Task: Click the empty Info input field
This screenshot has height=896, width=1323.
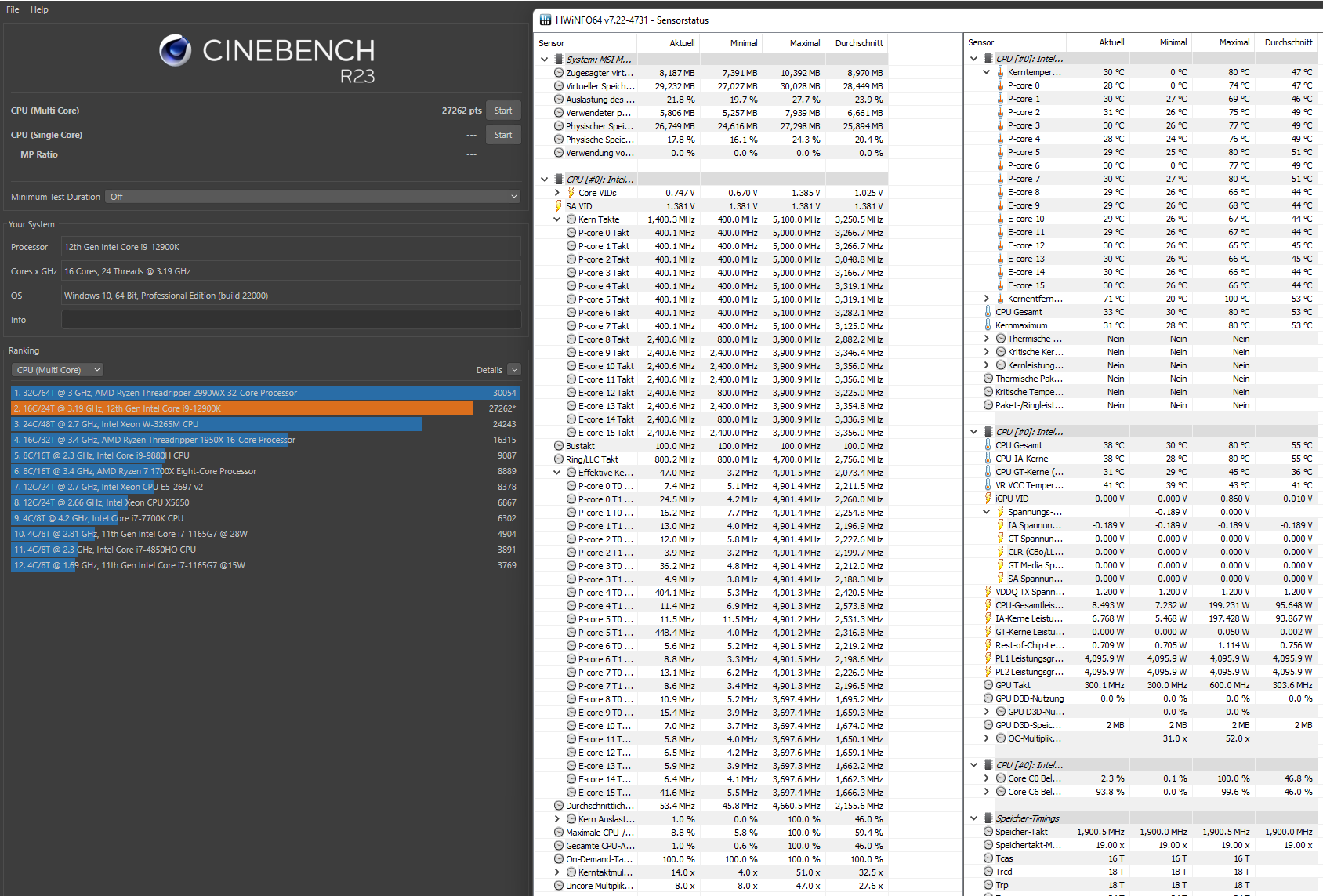Action: [291, 320]
